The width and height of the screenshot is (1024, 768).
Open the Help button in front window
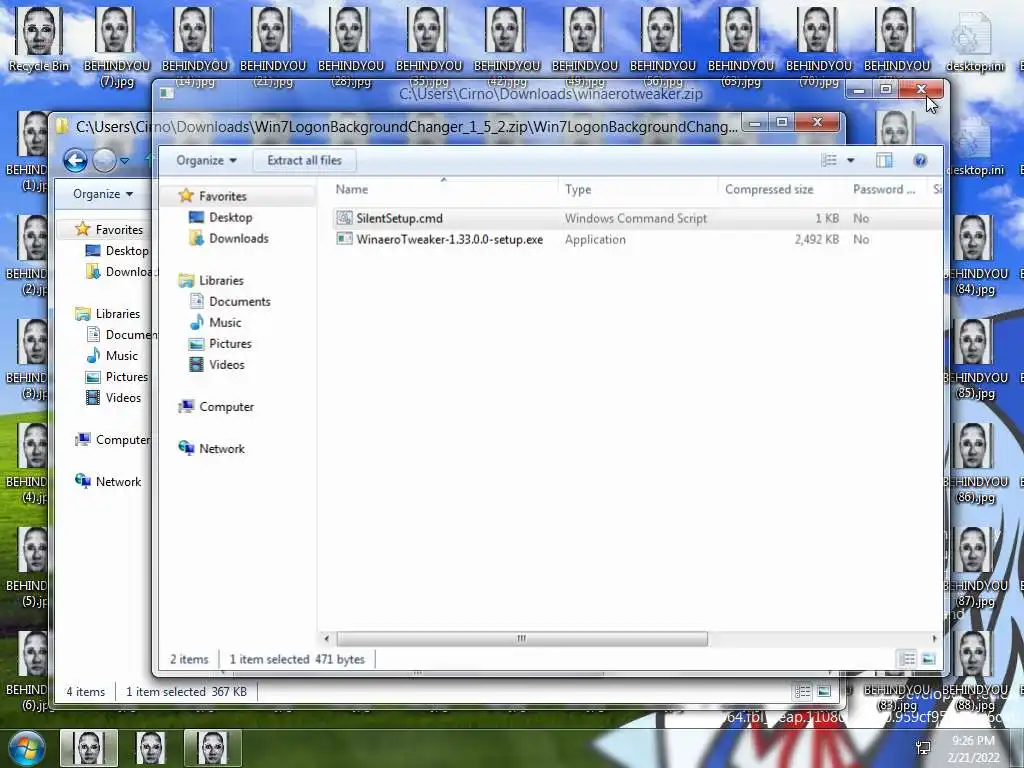tap(920, 160)
